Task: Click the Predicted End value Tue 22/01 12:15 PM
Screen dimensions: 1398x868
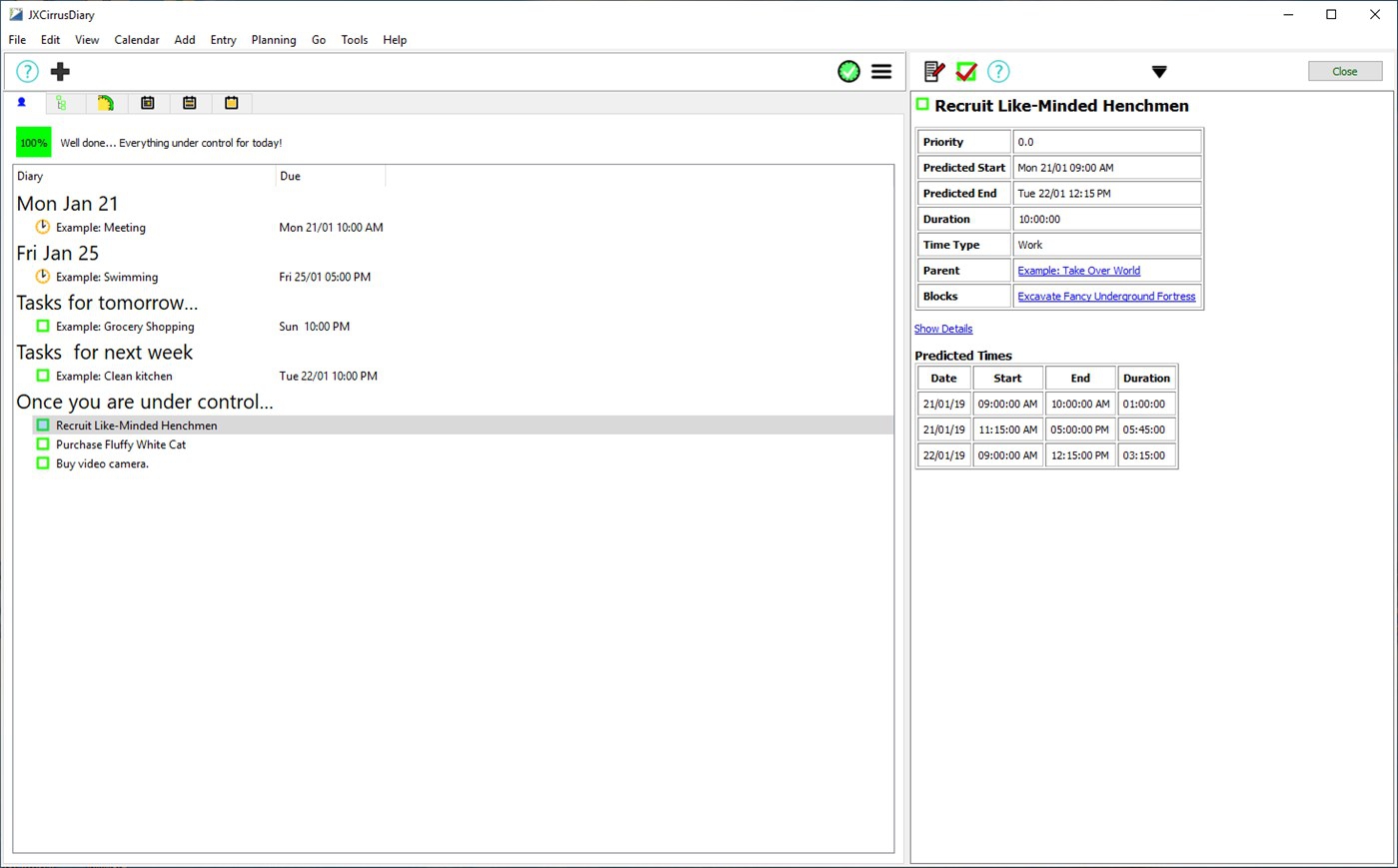Action: [1107, 194]
